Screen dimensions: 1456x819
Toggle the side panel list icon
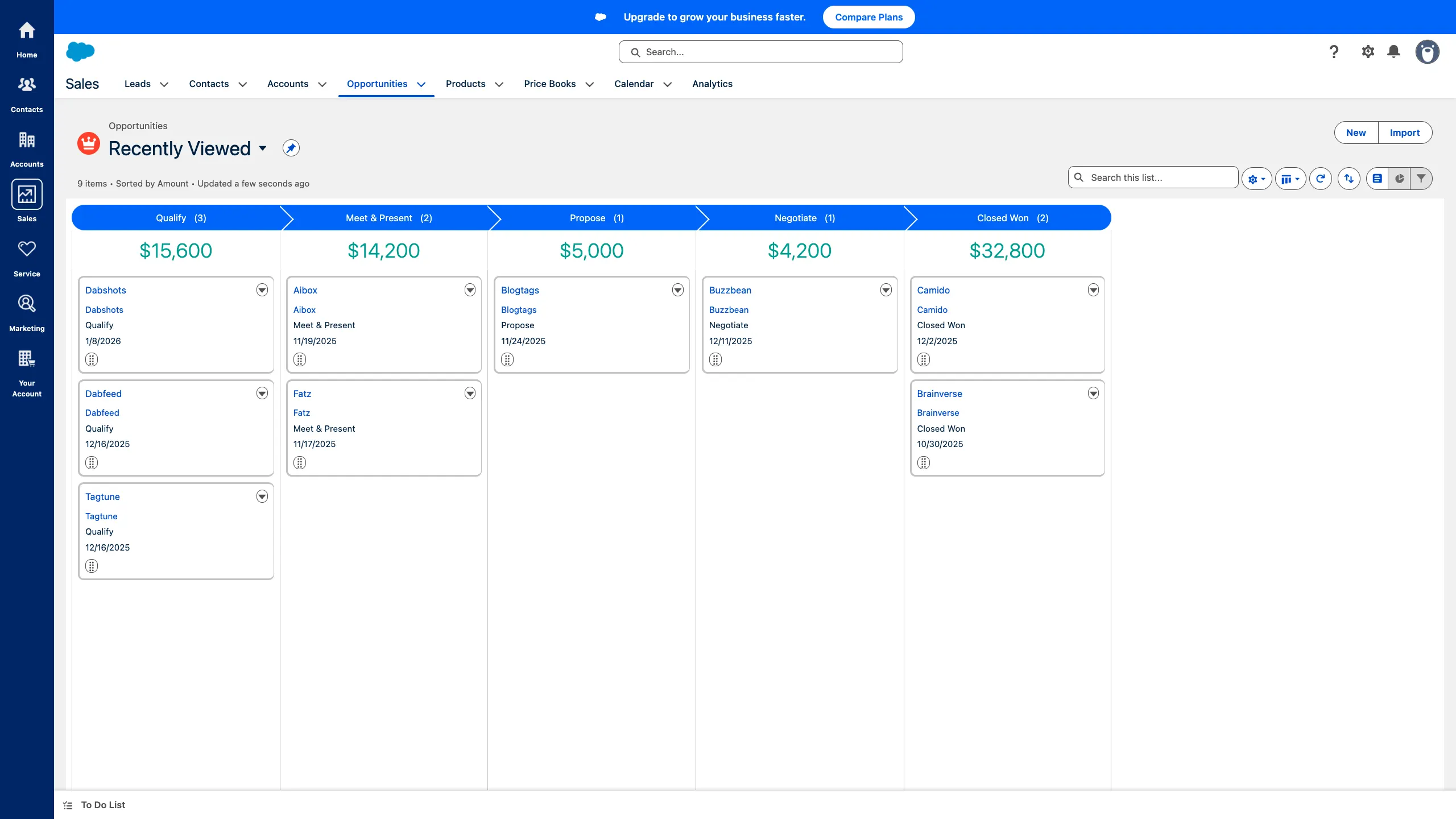[x=1377, y=178]
